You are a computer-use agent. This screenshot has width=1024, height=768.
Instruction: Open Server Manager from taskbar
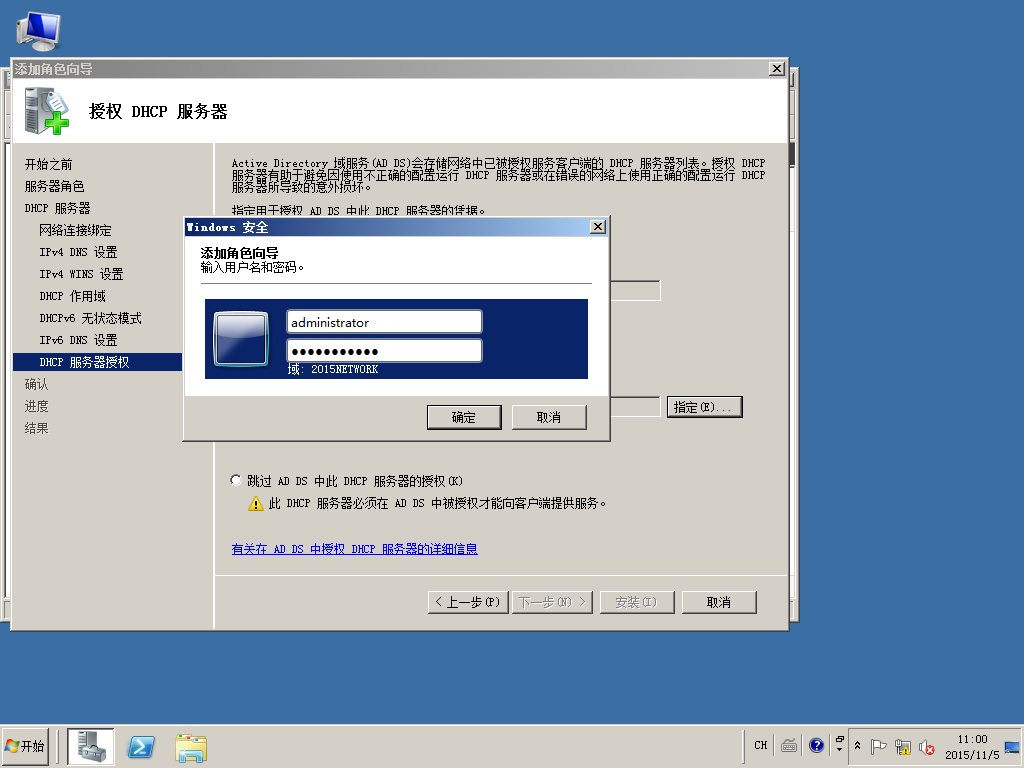[x=91, y=746]
